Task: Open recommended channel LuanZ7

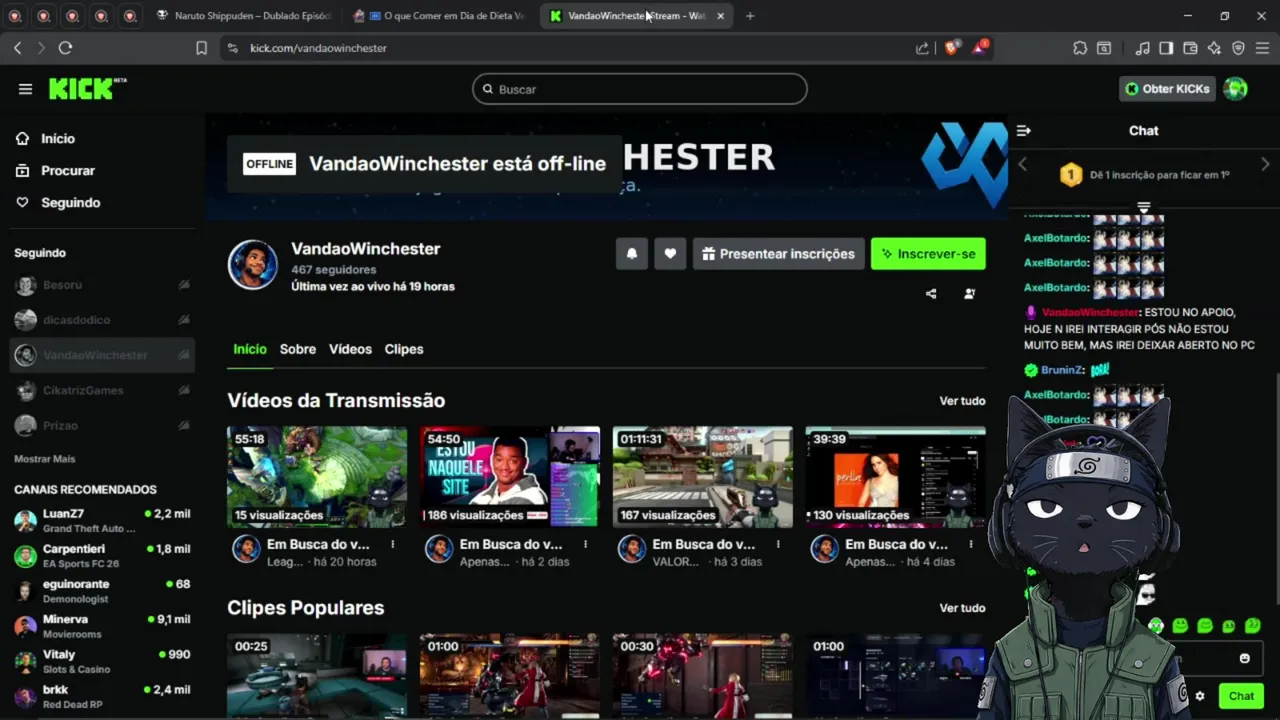Action: [x=102, y=520]
